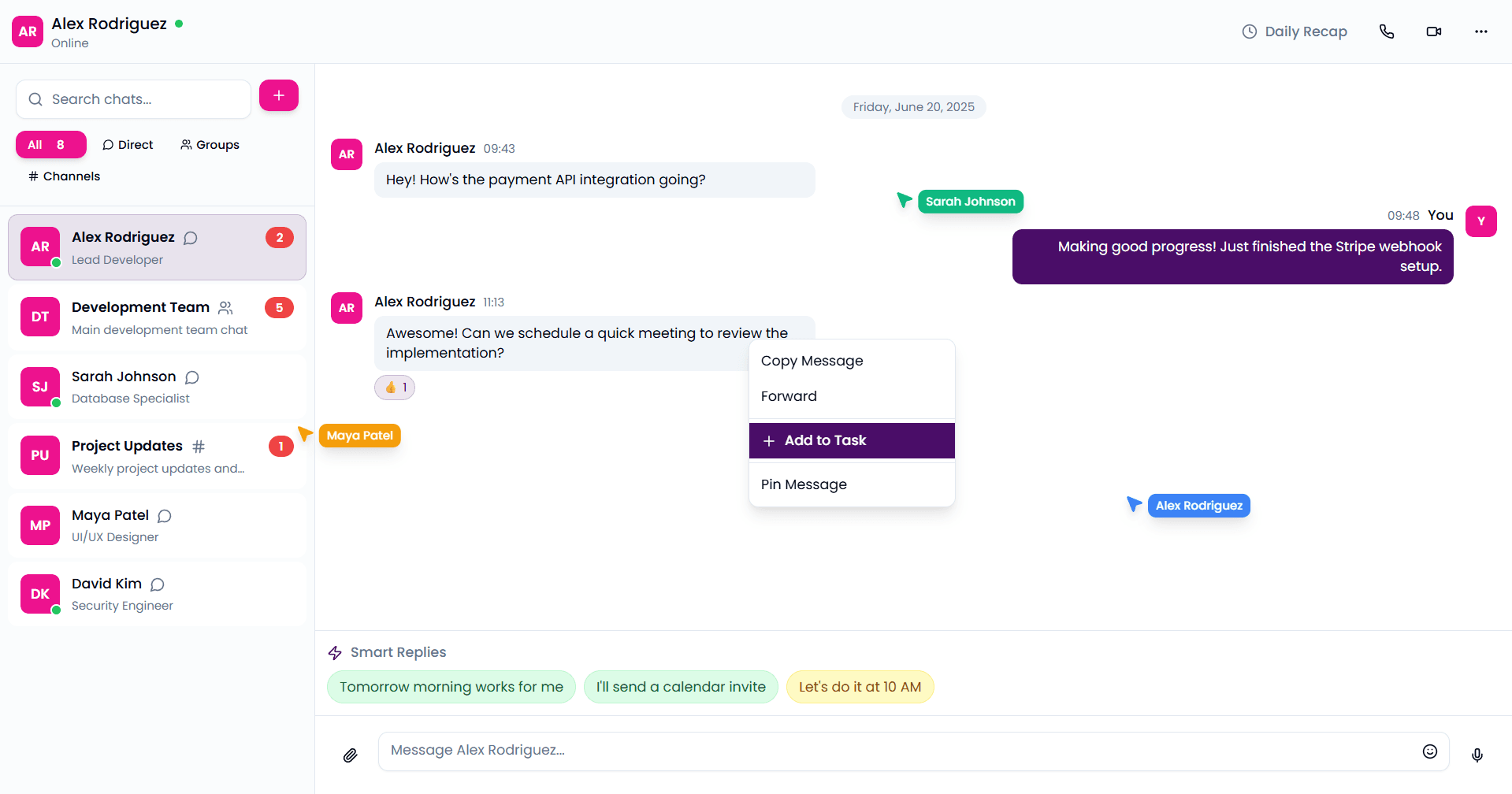Start a voice call with Alex Rodriguez
This screenshot has width=1512, height=794.
click(1387, 32)
